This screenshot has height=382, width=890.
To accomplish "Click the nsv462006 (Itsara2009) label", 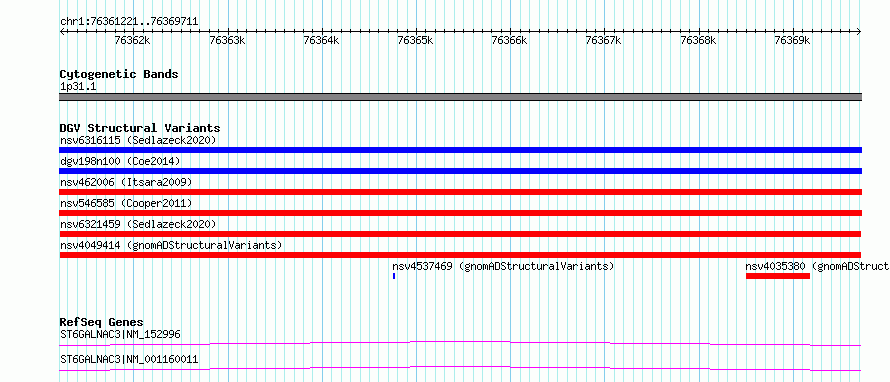I will pyautogui.click(x=126, y=182).
